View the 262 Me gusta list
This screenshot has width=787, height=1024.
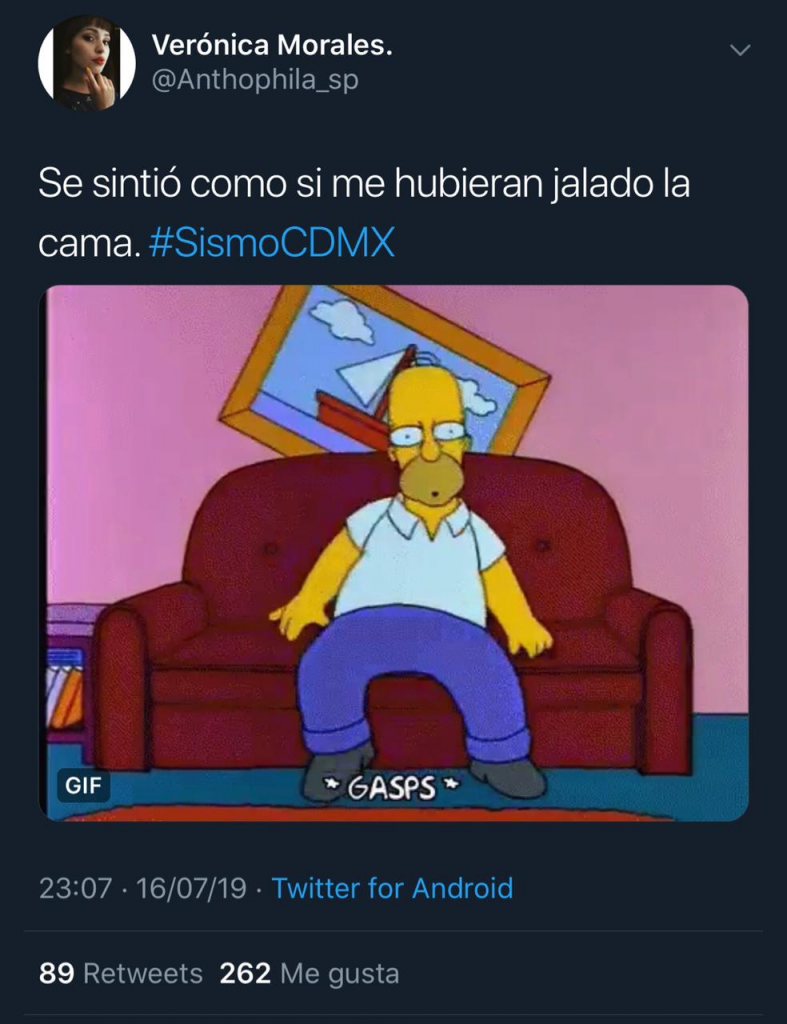pos(309,973)
